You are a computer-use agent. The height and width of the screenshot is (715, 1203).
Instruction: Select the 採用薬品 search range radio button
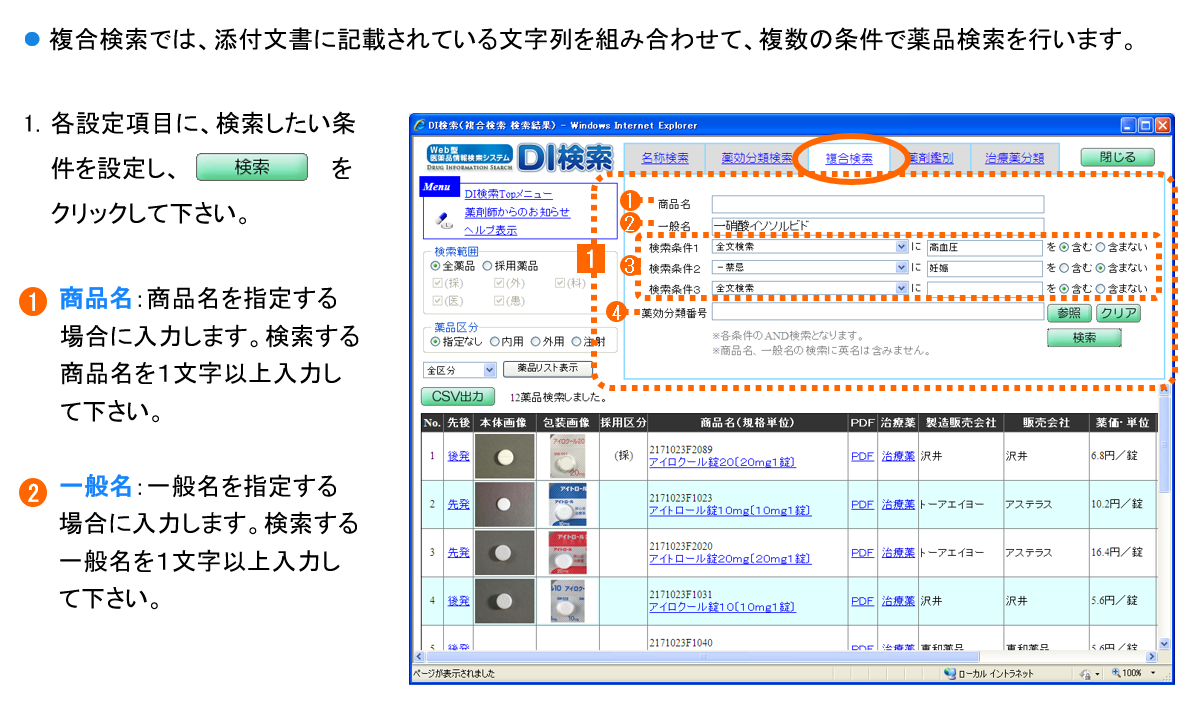click(487, 266)
